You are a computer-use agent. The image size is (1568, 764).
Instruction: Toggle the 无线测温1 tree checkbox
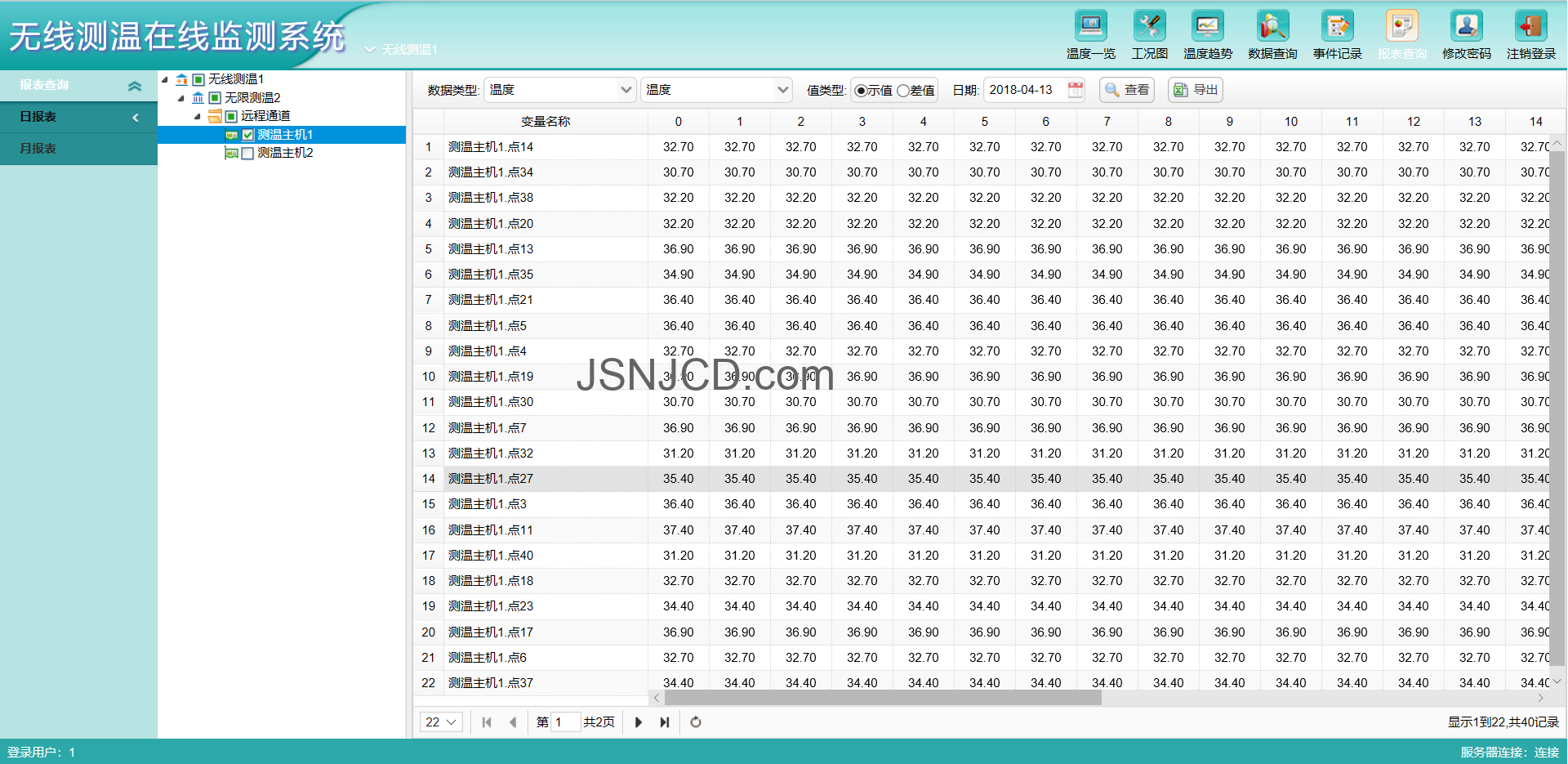click(198, 79)
